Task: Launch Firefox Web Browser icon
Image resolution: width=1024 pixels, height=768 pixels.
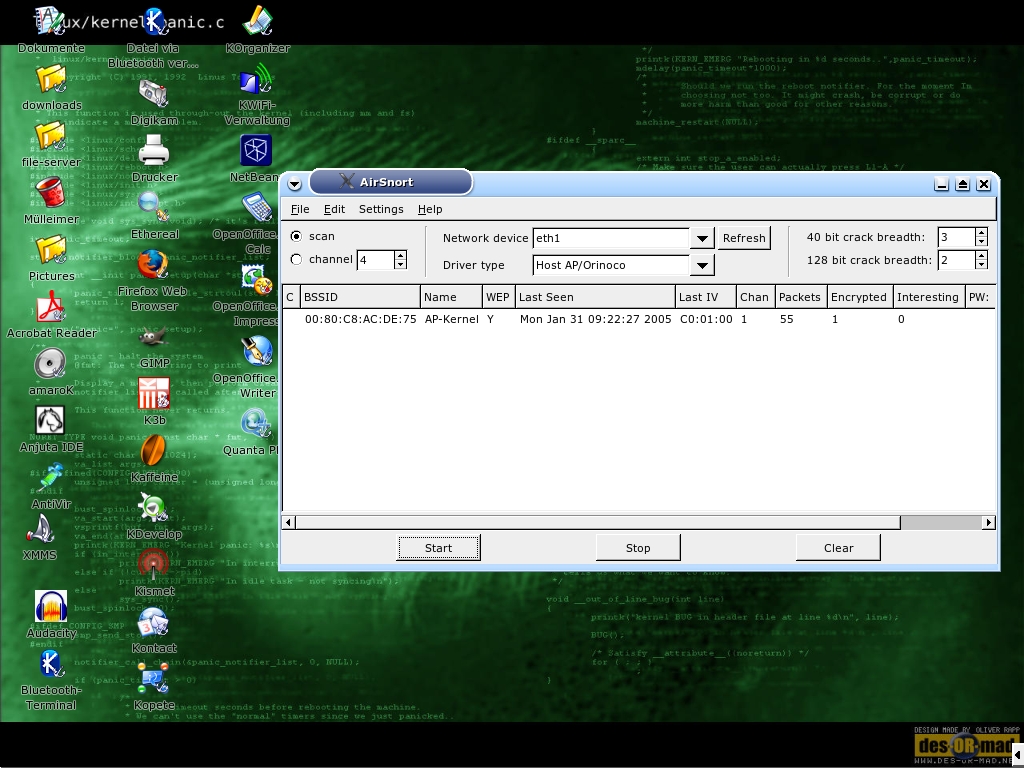Action: (x=154, y=264)
